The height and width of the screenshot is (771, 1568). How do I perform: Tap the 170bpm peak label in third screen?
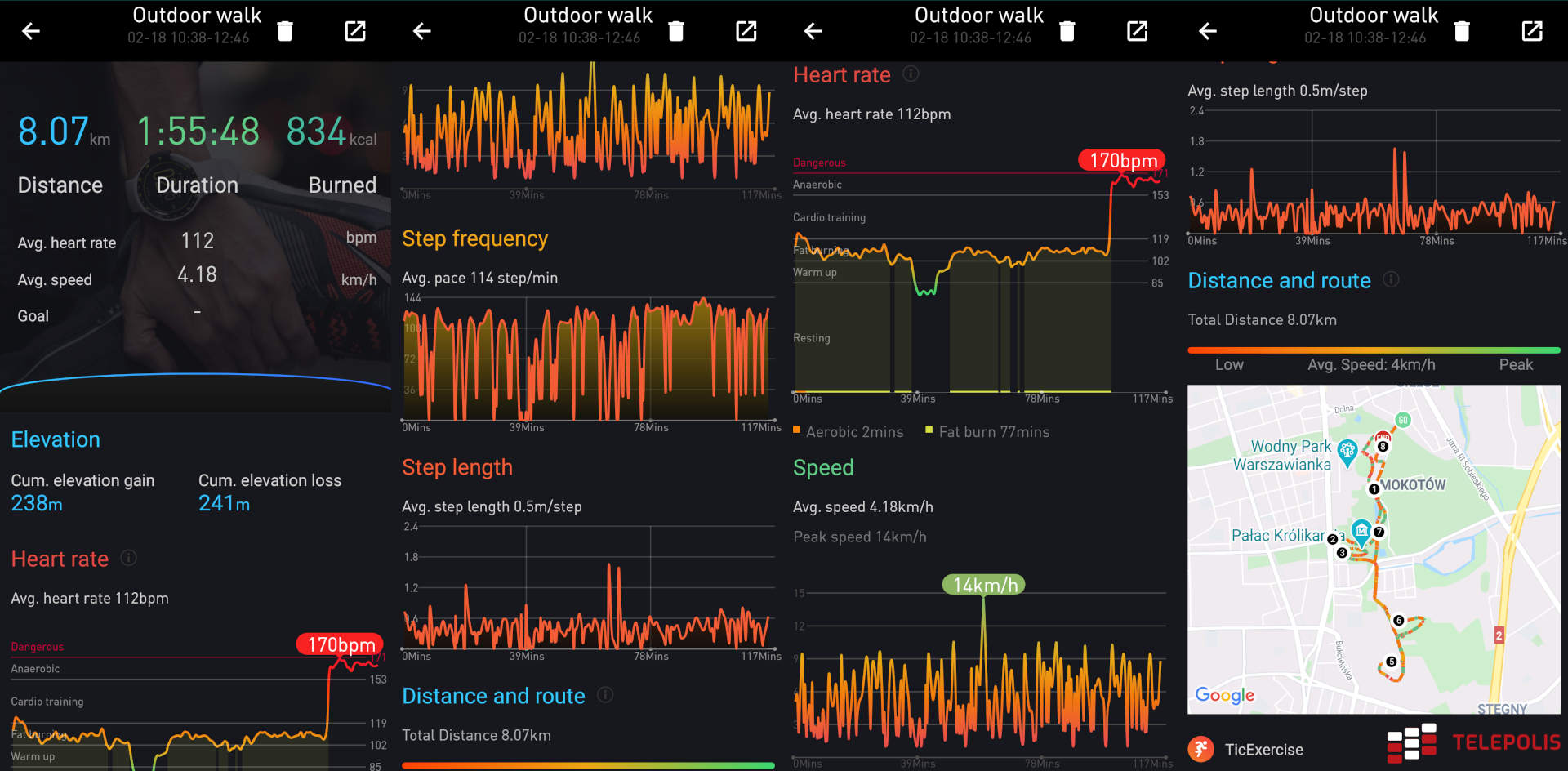point(1122,160)
